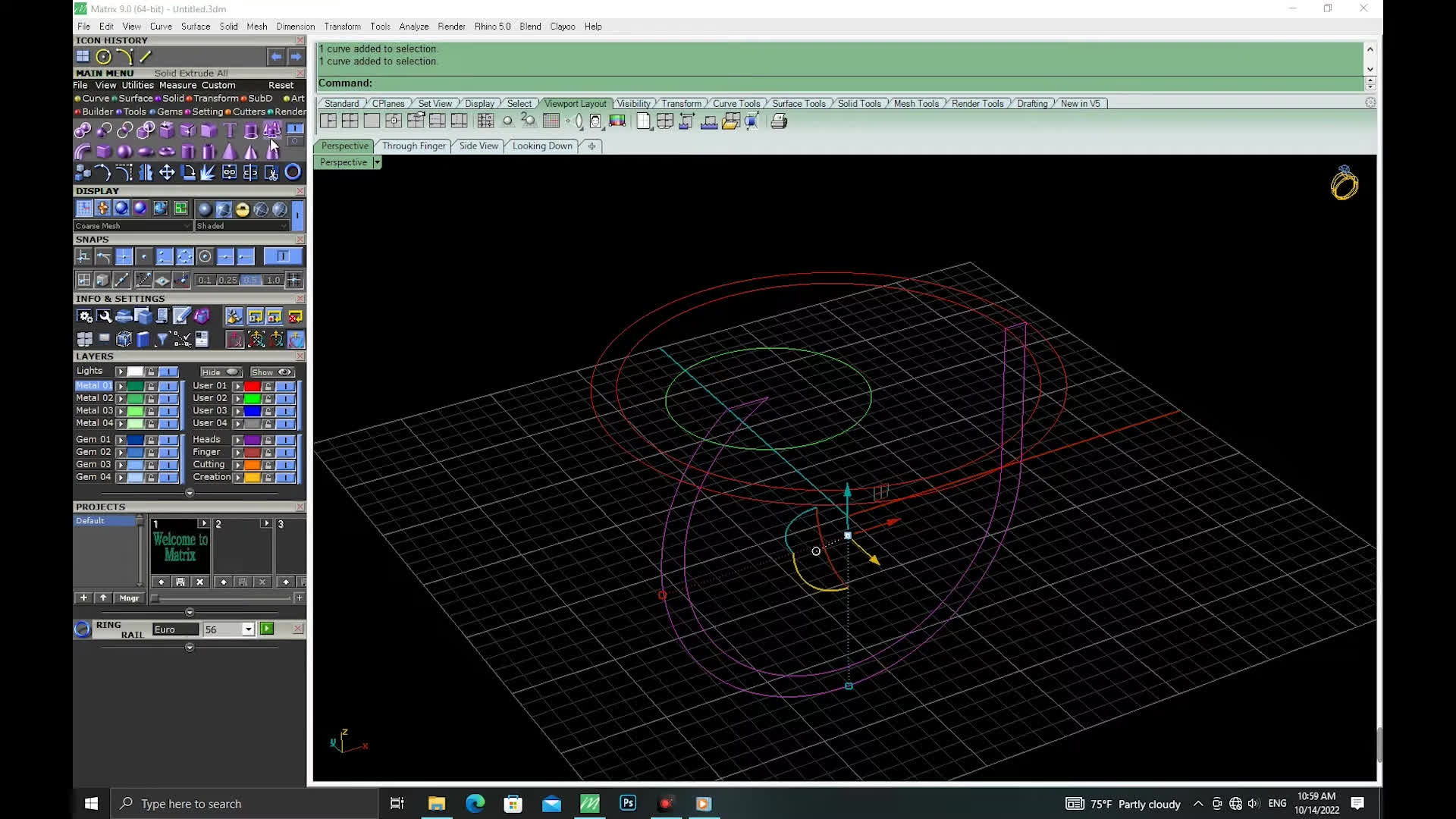Click the Mngr button in Projects
The width and height of the screenshot is (1456, 819).
point(129,598)
